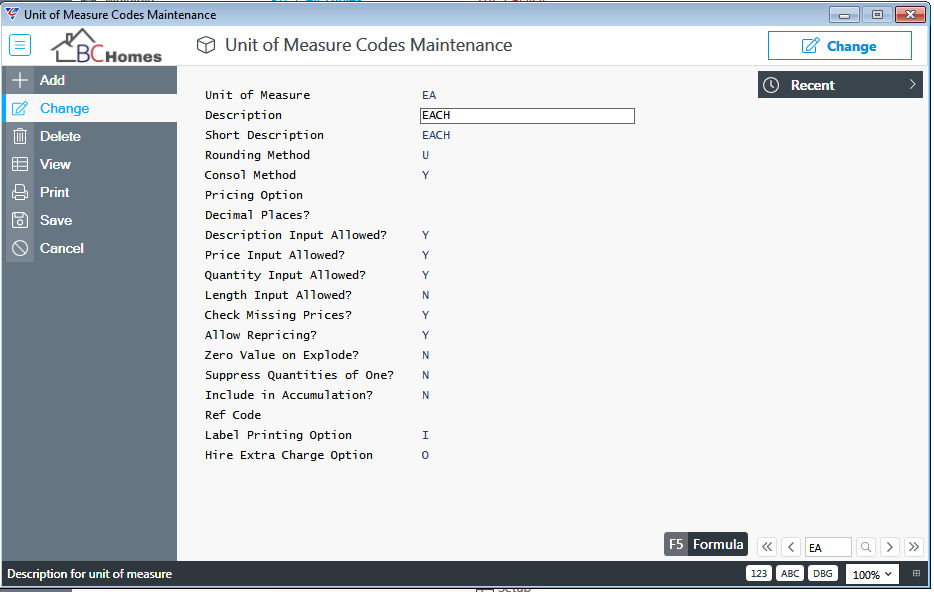
Task: Click the F5 Formula button
Action: [706, 544]
